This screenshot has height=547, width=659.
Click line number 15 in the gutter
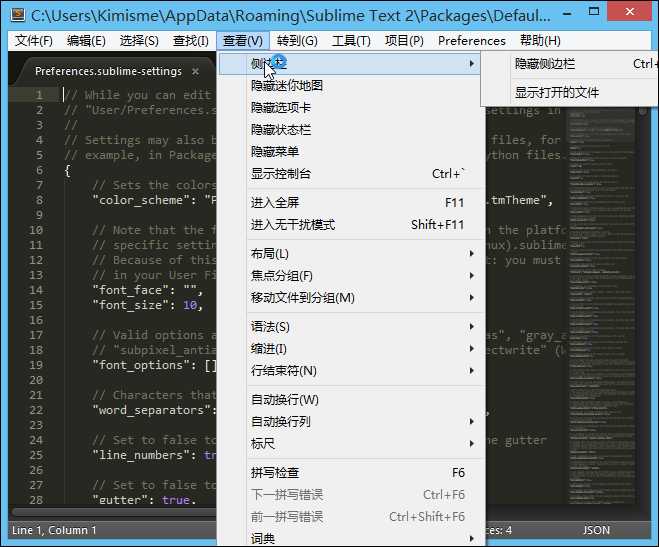coord(36,305)
